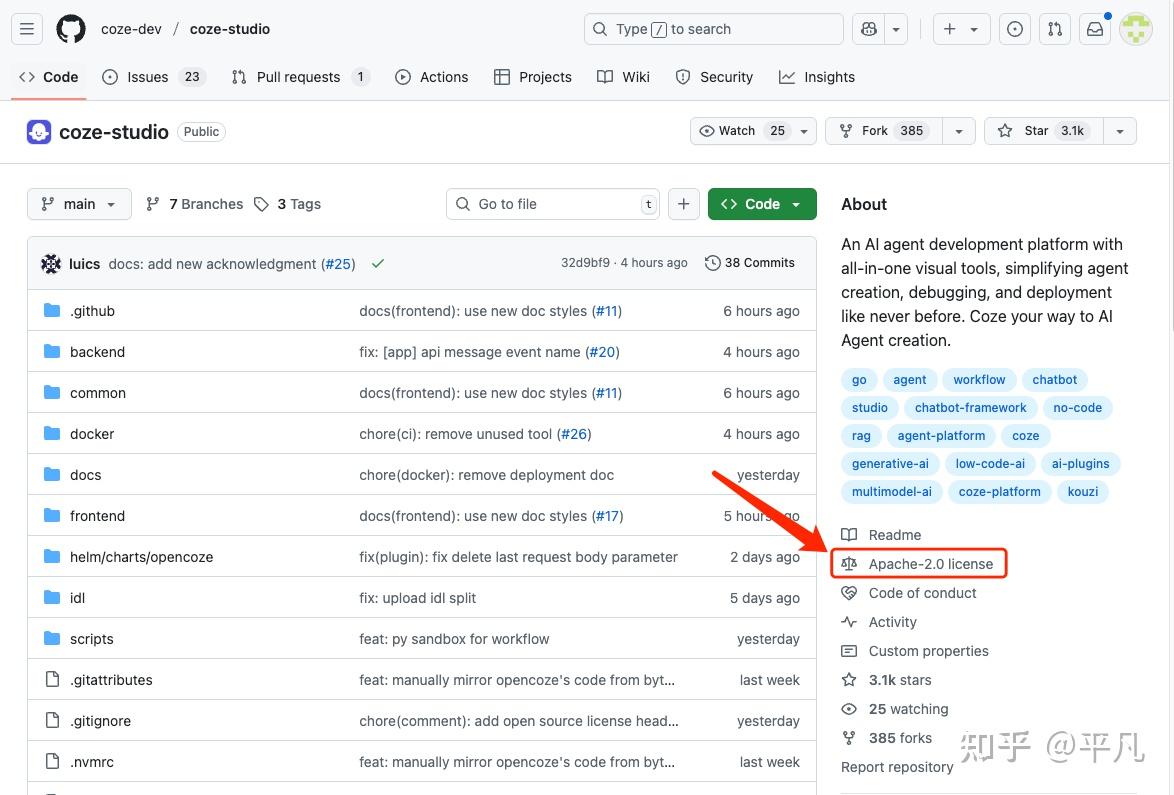
Task: Open the idl folder
Action: pos(77,598)
